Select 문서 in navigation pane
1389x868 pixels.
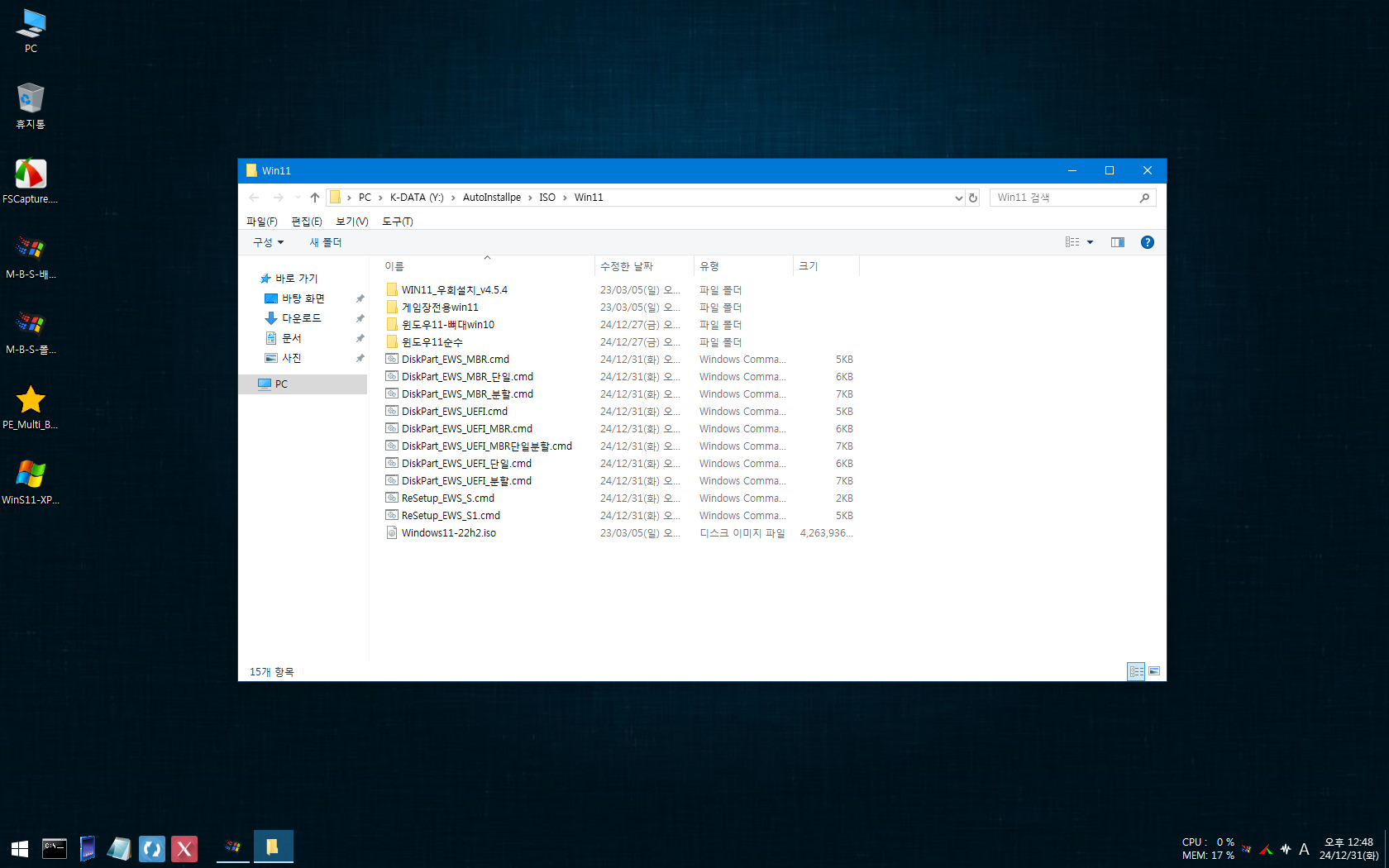coord(291,338)
